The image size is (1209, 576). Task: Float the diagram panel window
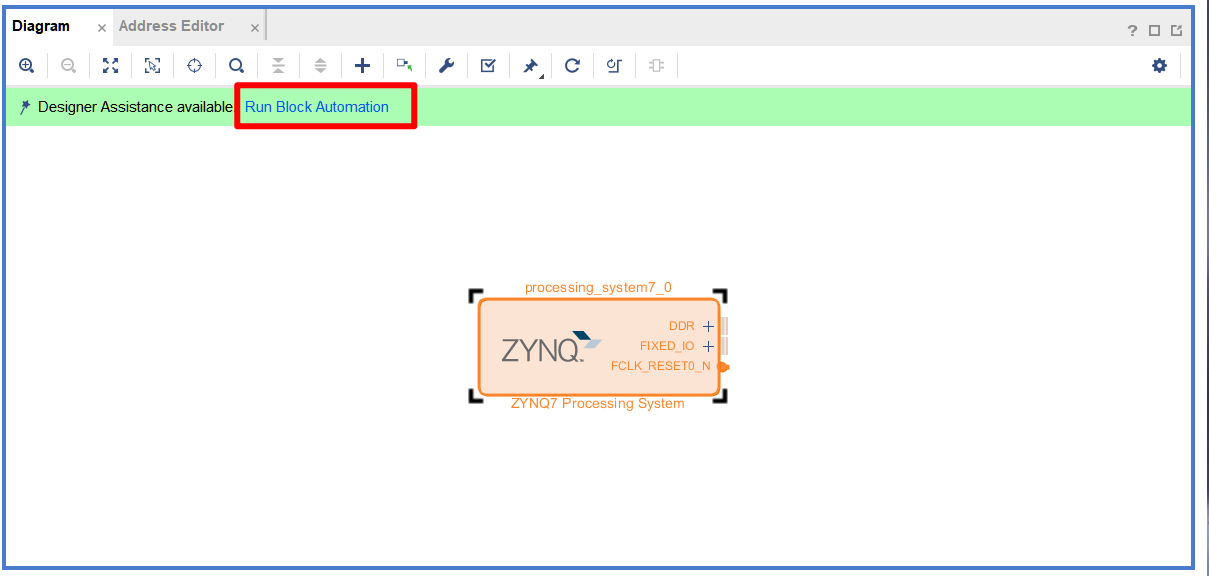[1177, 31]
